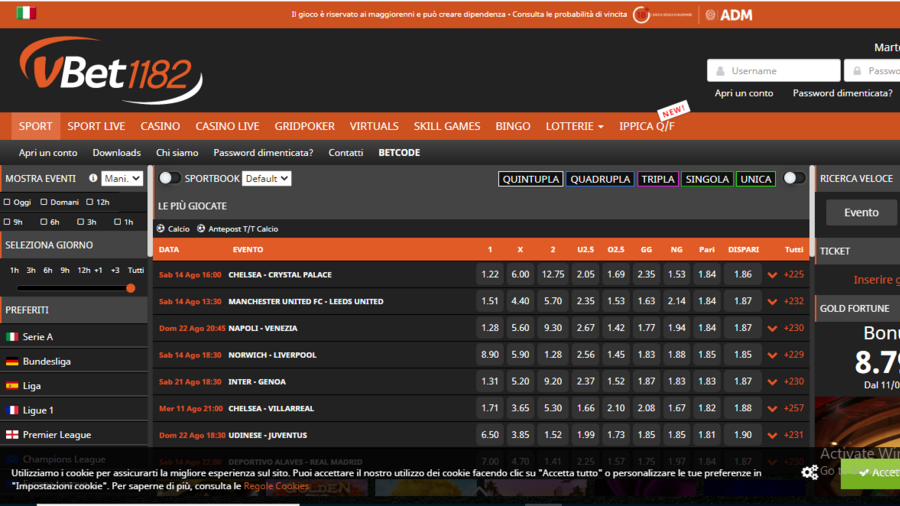Open the BINGO tab

(513, 126)
